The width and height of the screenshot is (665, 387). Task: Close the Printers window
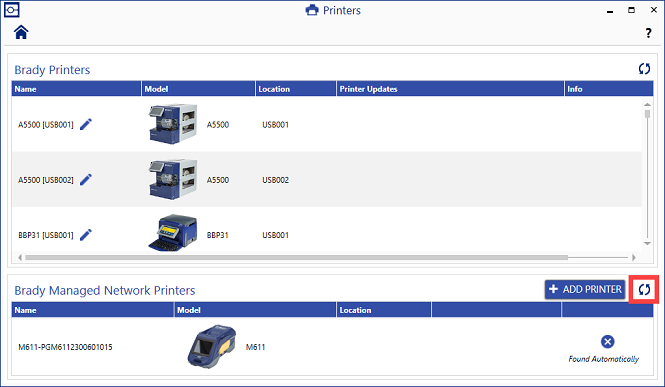[x=654, y=10]
